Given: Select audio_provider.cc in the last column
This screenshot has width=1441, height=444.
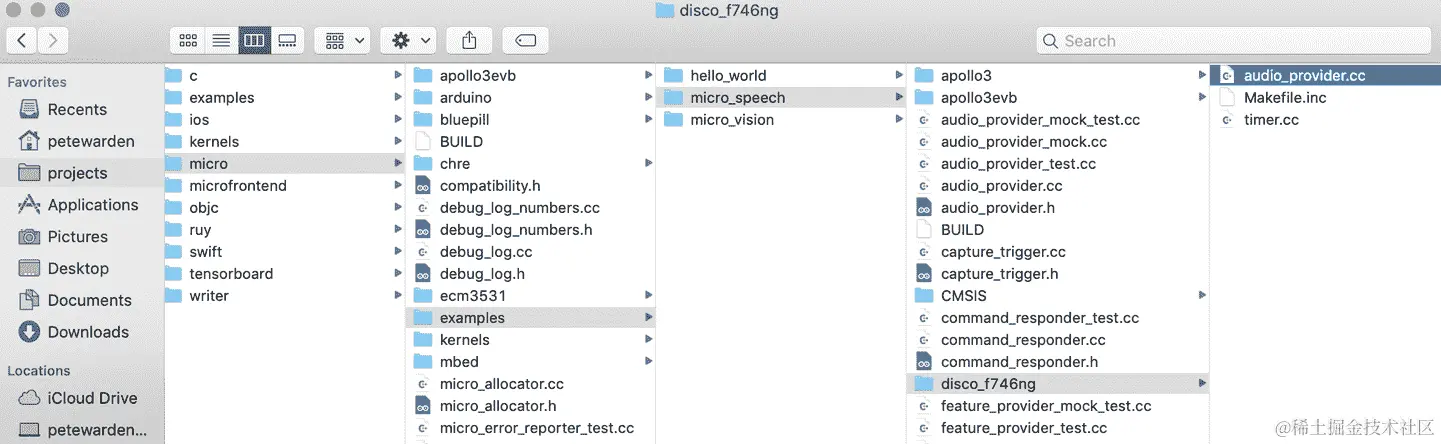Looking at the screenshot, I should tap(1325, 75).
